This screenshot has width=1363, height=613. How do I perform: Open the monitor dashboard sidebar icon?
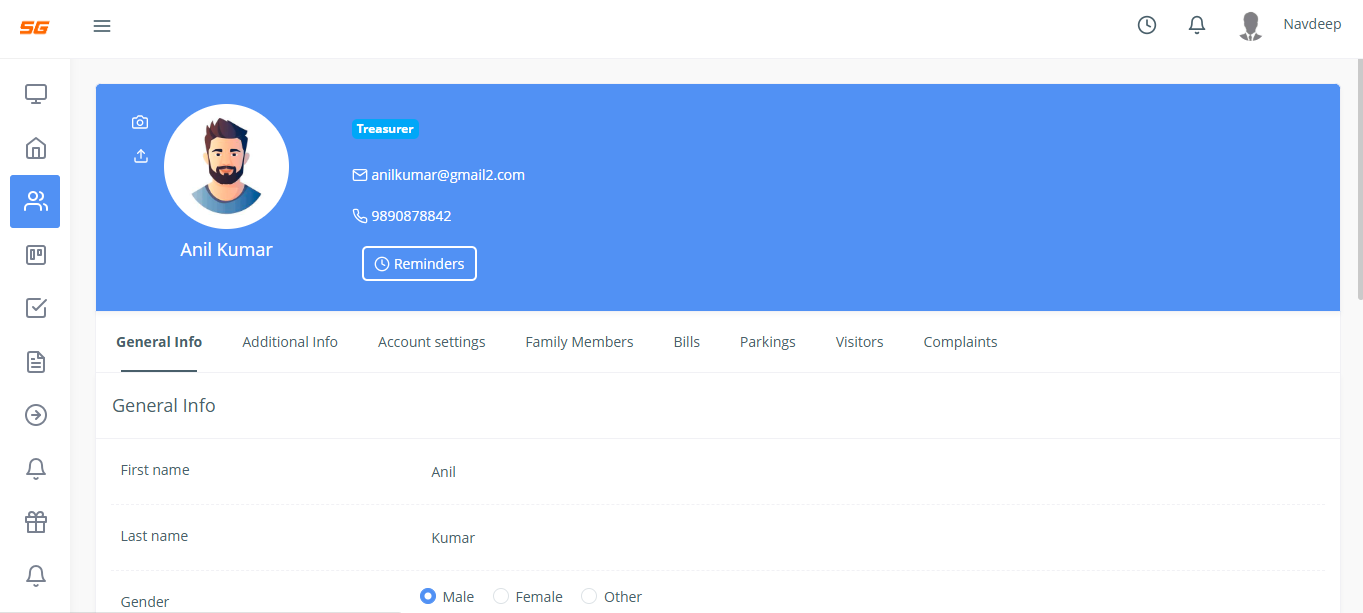(x=36, y=94)
